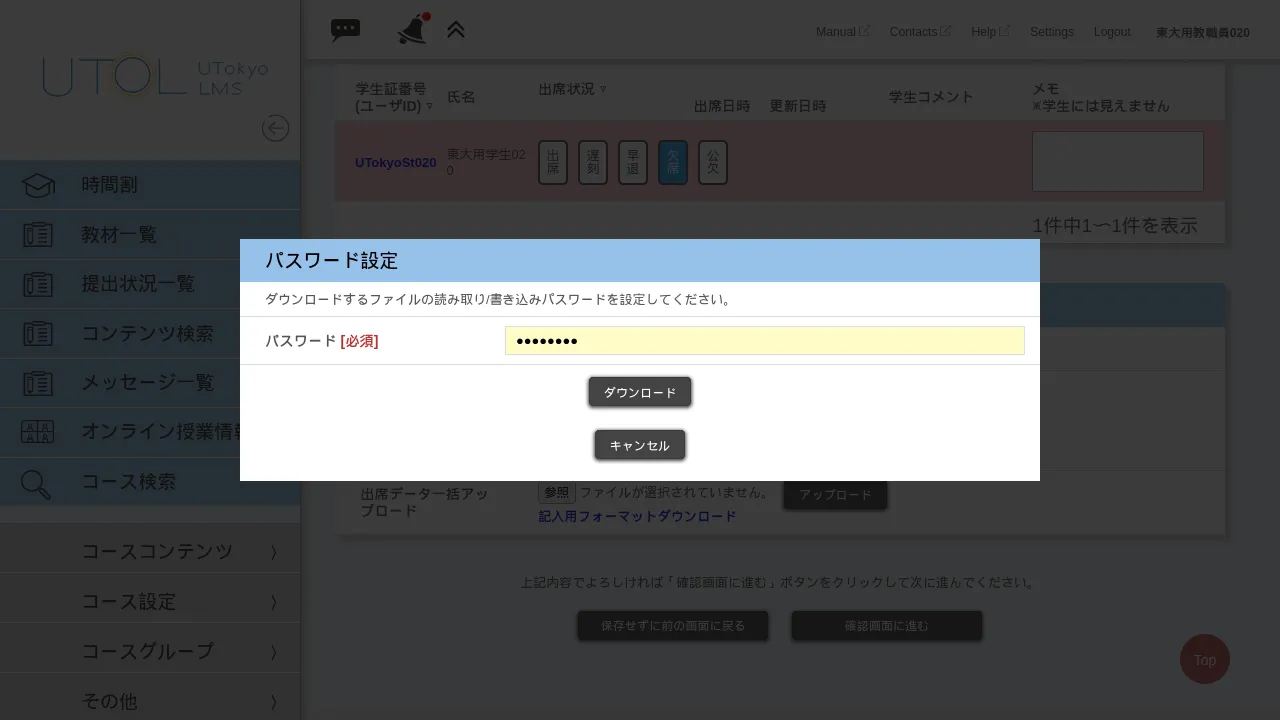Open the 出席状況 filter dropdown
The image size is (1280, 720).
604,89
